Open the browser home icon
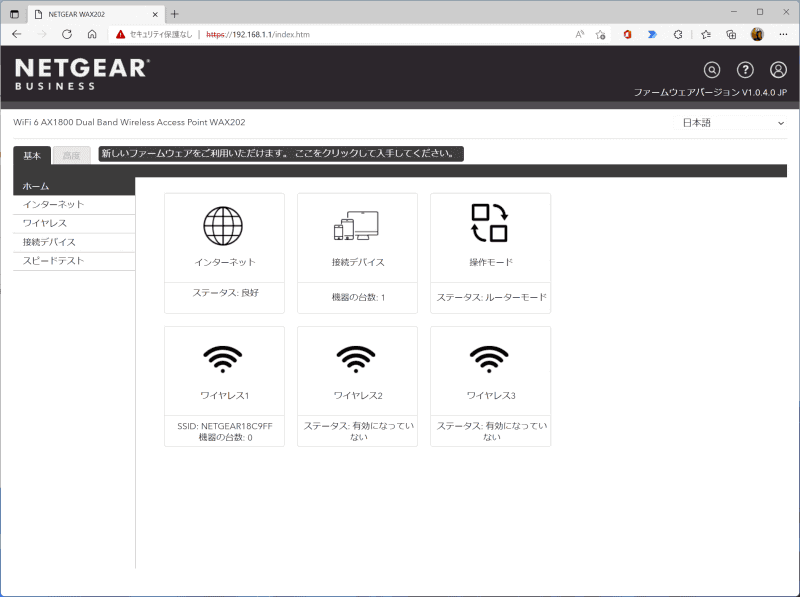The image size is (800, 597). [92, 34]
